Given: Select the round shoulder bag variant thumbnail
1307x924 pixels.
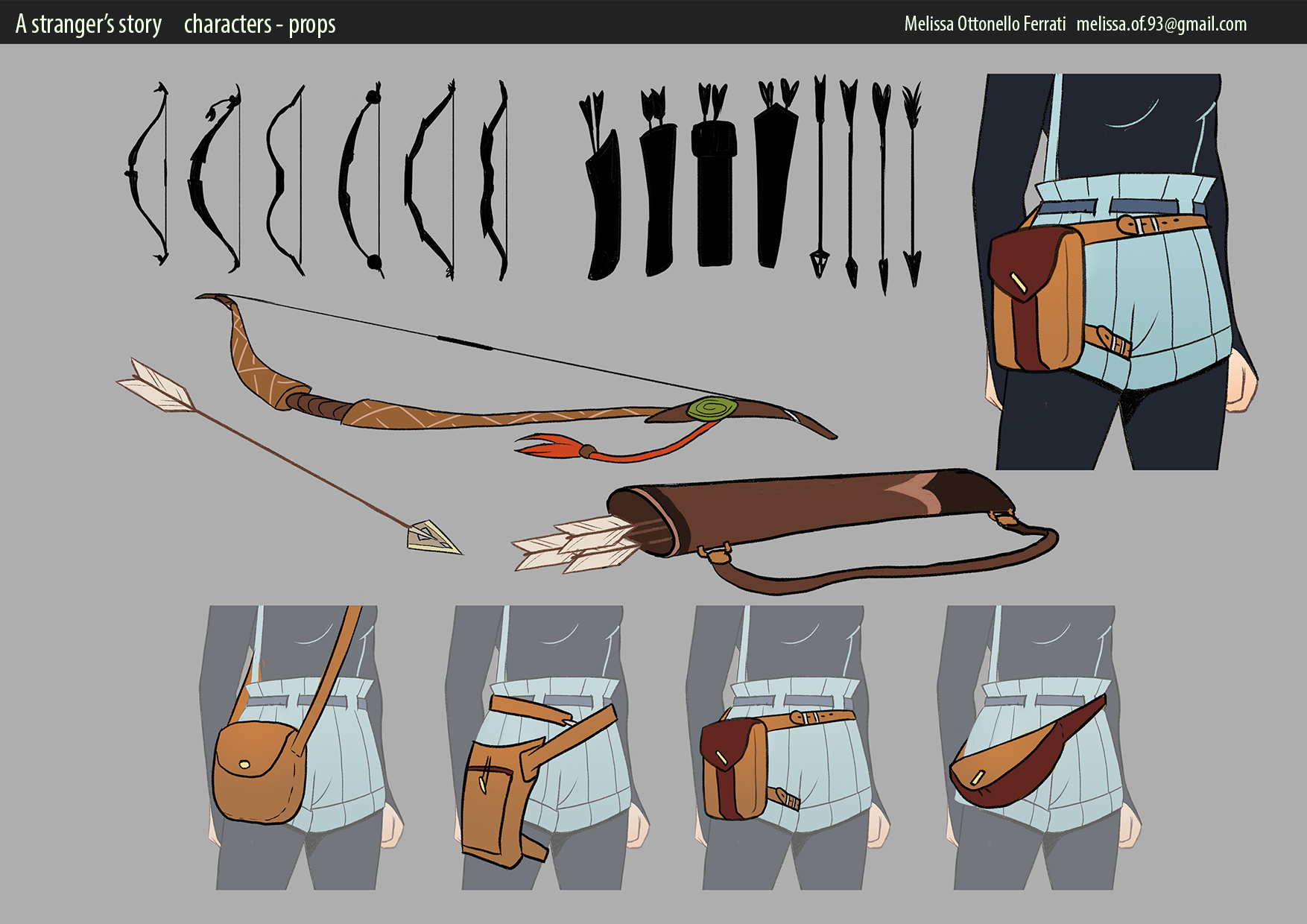Looking at the screenshot, I should 259,768.
